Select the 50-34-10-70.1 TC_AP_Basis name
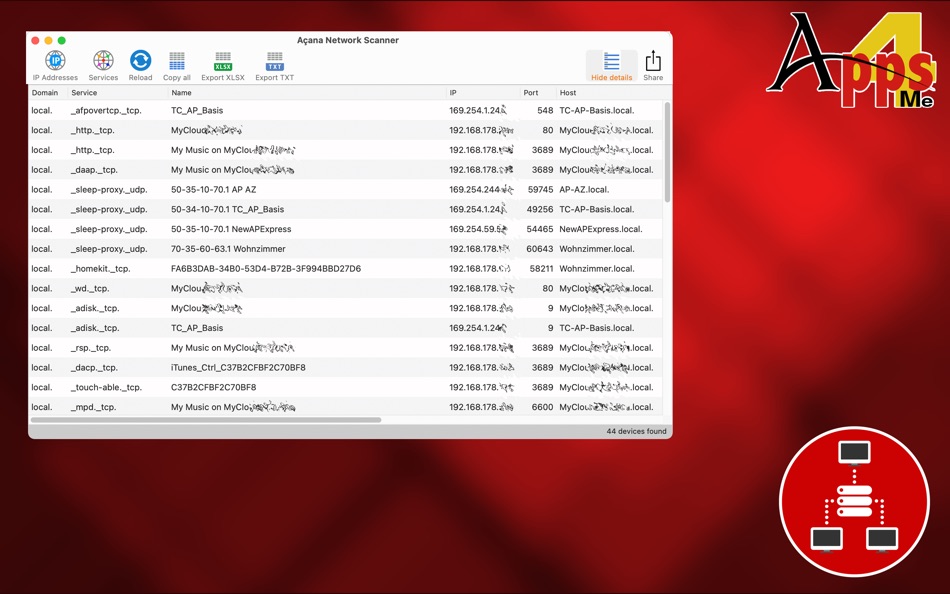Screen dimensions: 950x594 click(x=227, y=209)
